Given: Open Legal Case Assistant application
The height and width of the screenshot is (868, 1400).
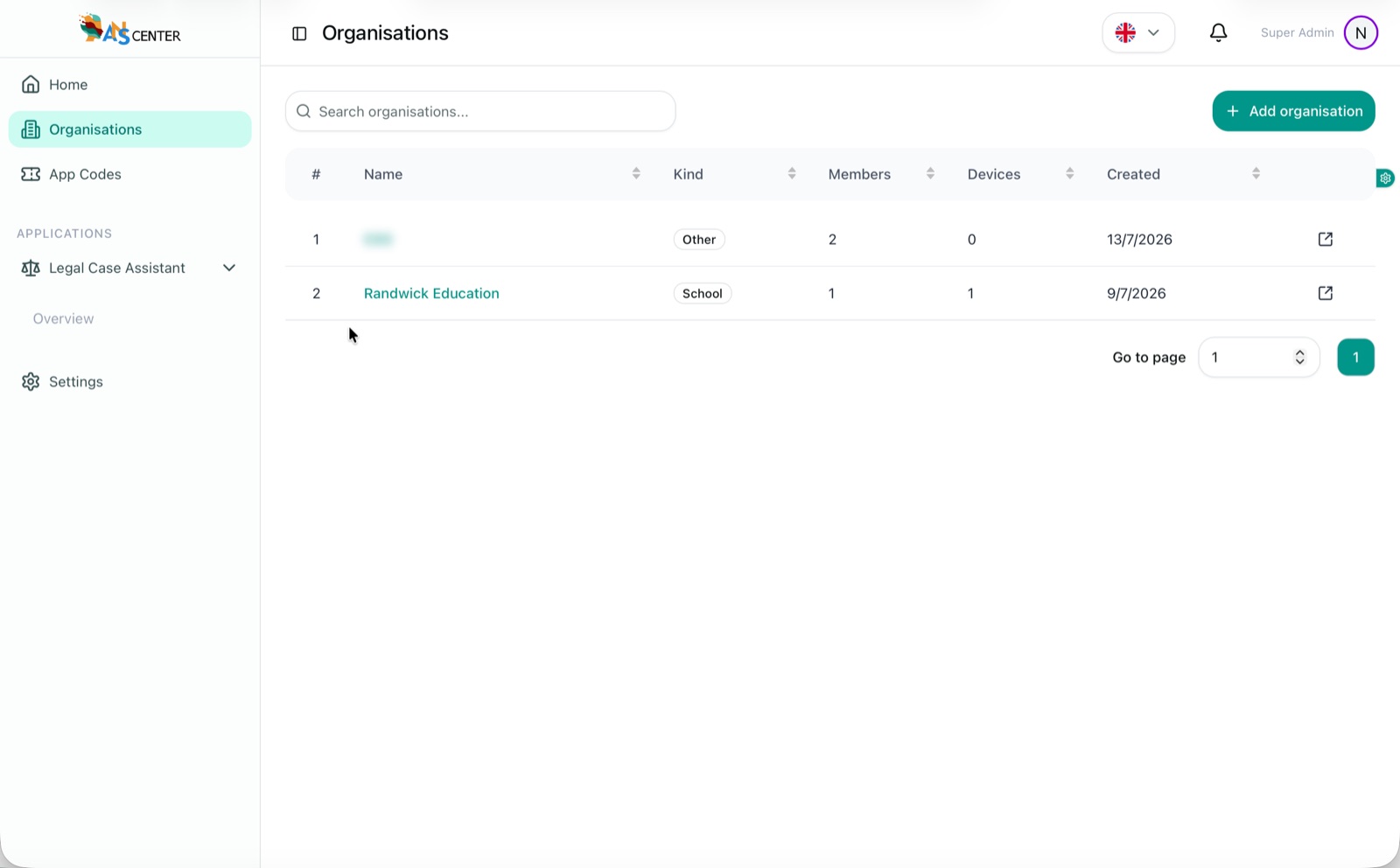Looking at the screenshot, I should (x=117, y=268).
